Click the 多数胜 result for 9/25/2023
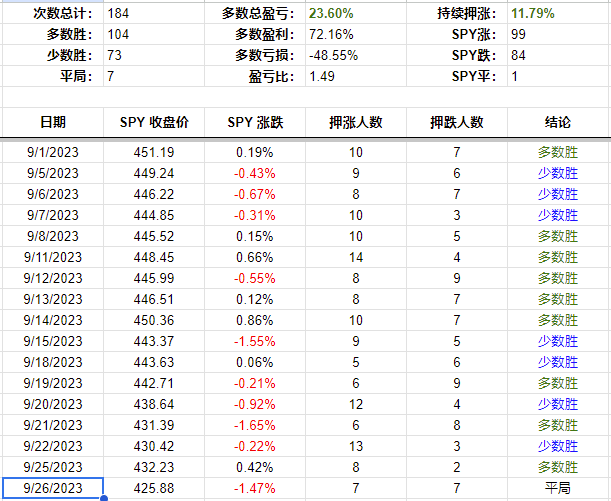Image resolution: width=611 pixels, height=501 pixels. [x=558, y=467]
